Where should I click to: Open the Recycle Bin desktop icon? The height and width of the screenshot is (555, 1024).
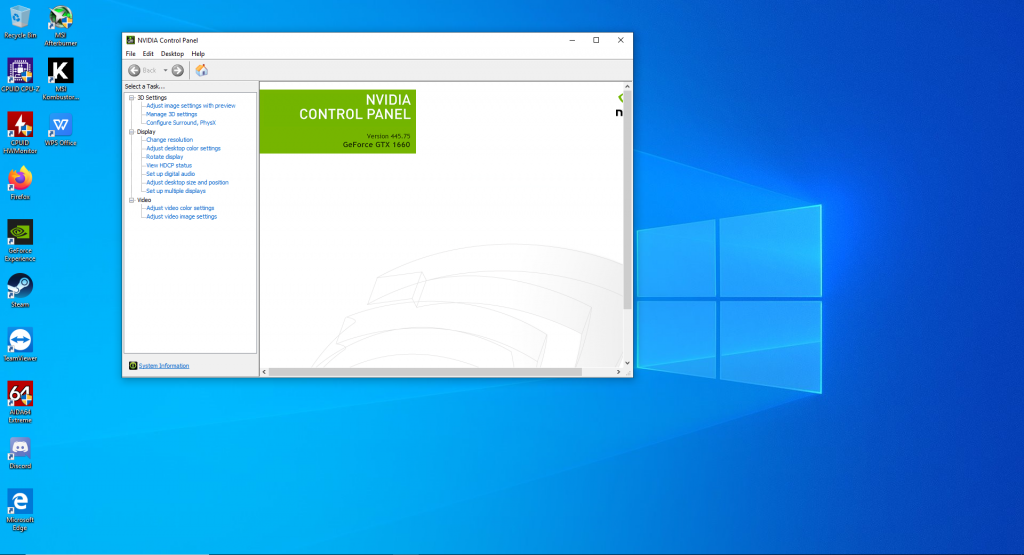[20, 22]
